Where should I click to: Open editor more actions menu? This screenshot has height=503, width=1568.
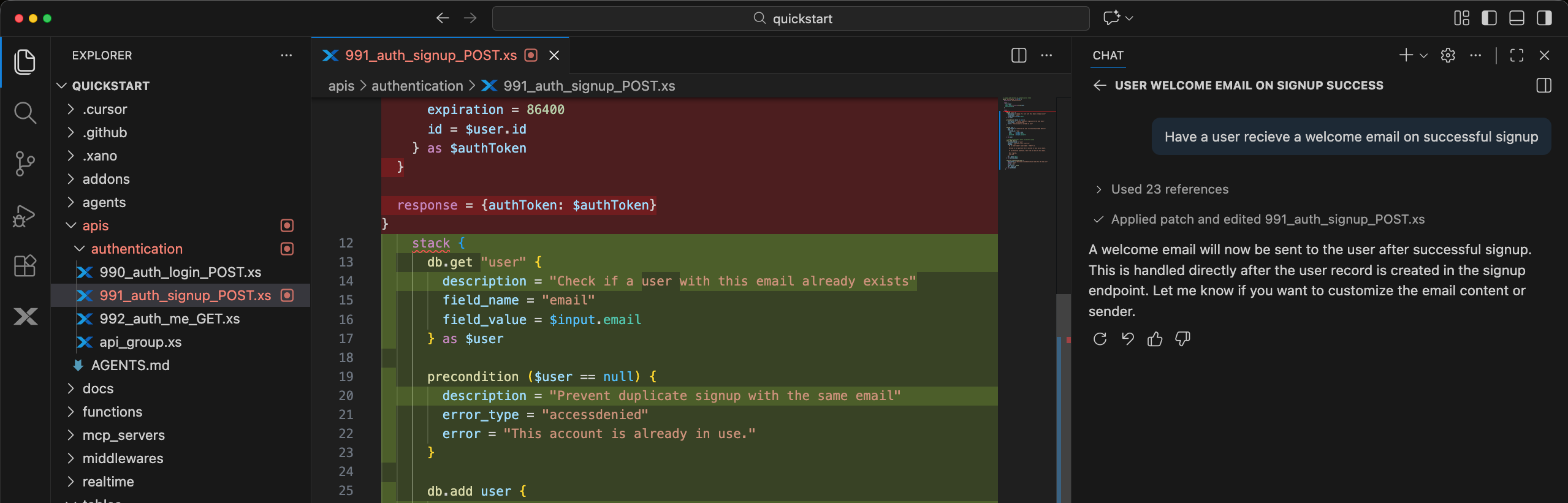pyautogui.click(x=1046, y=55)
